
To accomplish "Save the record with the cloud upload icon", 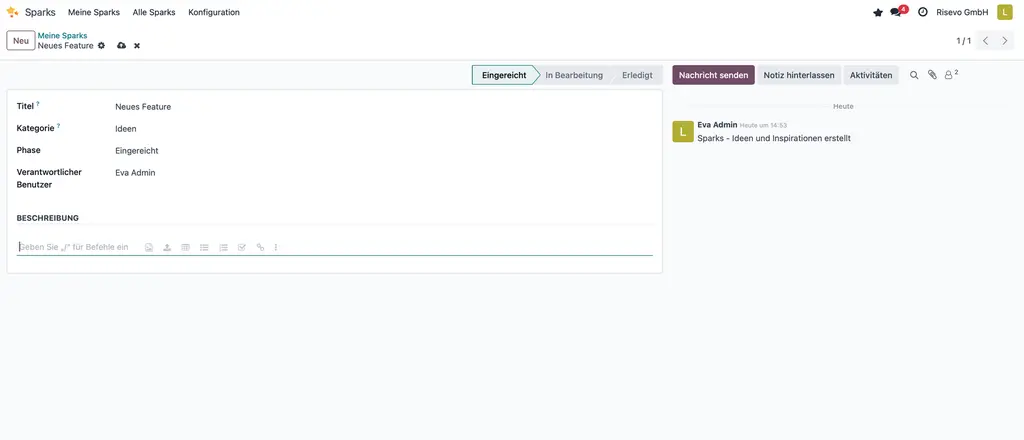I will click(x=121, y=46).
